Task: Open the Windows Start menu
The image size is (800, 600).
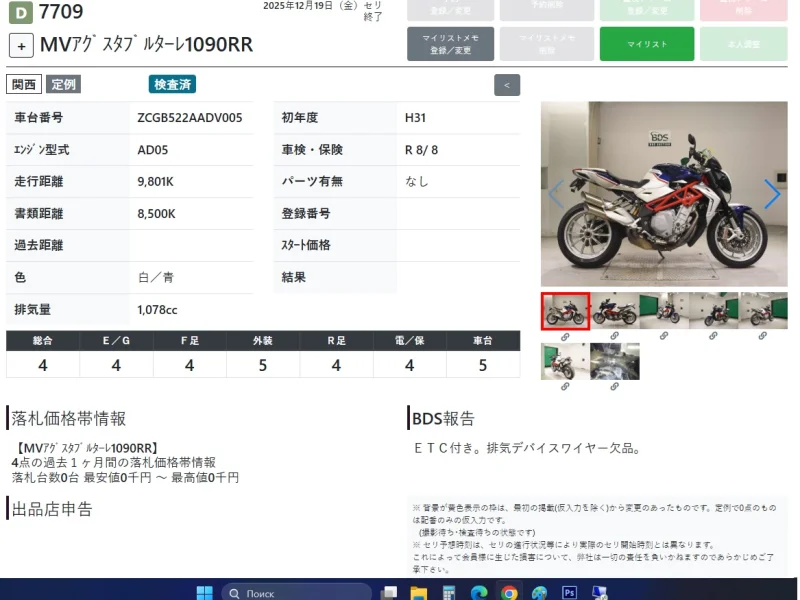Action: pyautogui.click(x=205, y=593)
